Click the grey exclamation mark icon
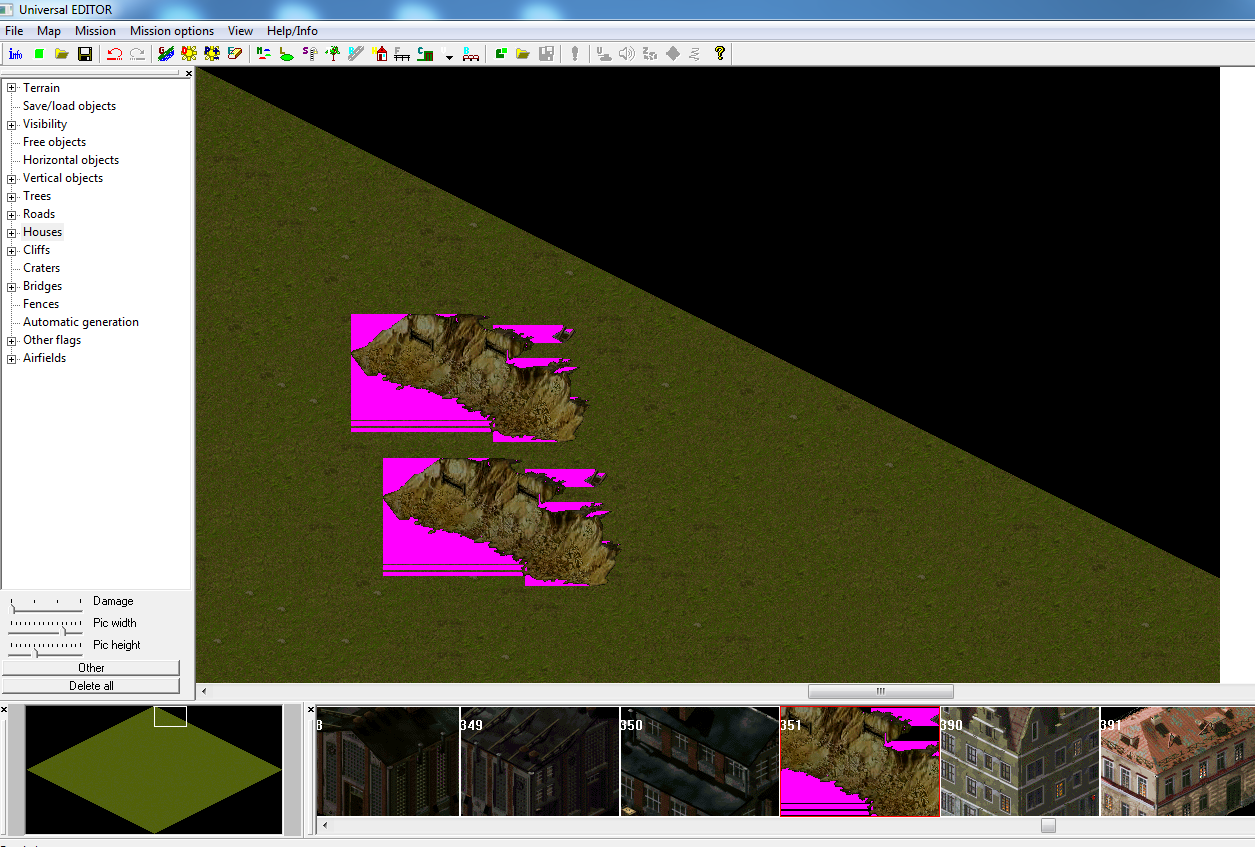 pyautogui.click(x=575, y=54)
